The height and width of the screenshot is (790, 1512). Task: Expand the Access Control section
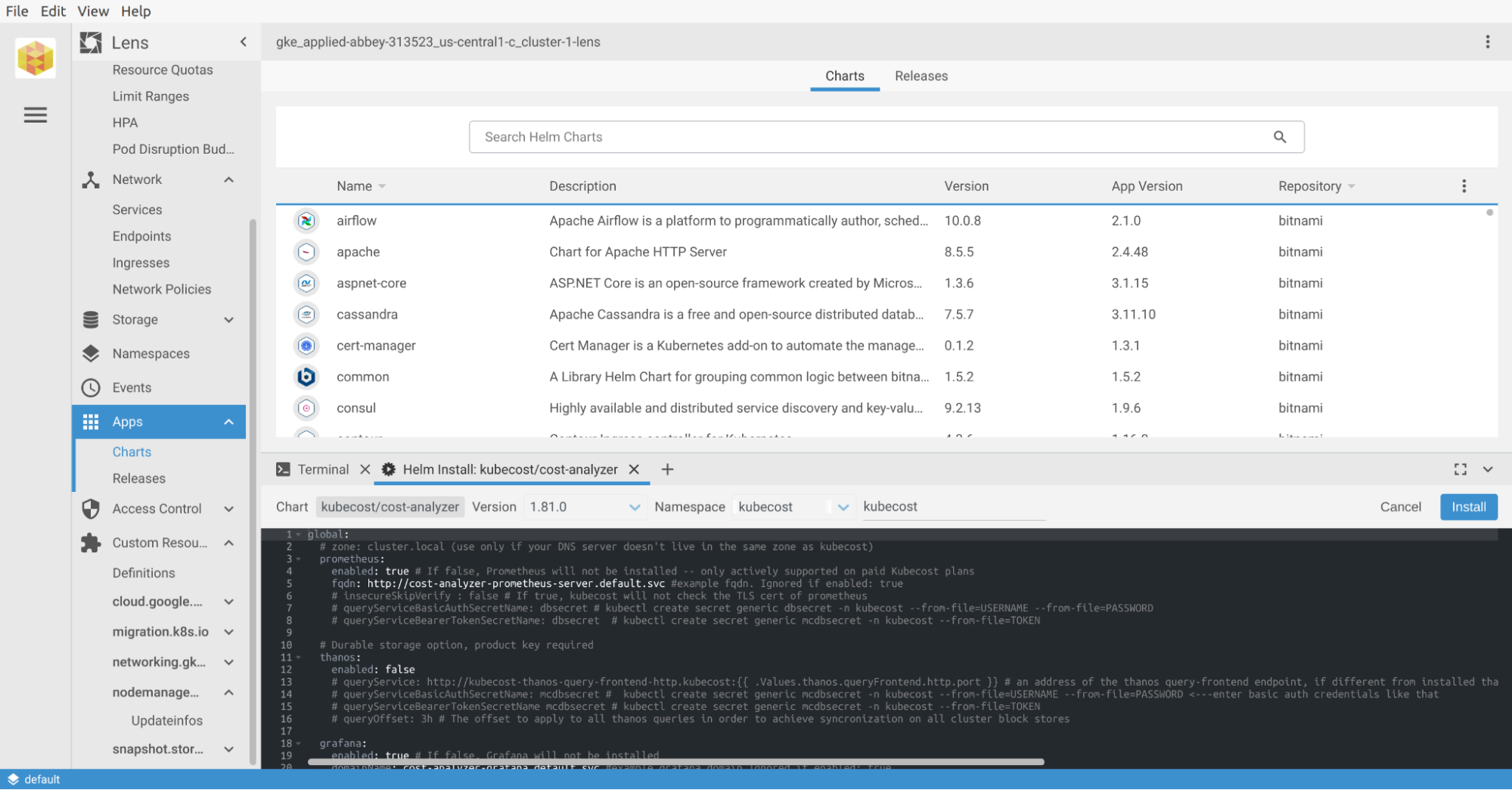coord(228,509)
